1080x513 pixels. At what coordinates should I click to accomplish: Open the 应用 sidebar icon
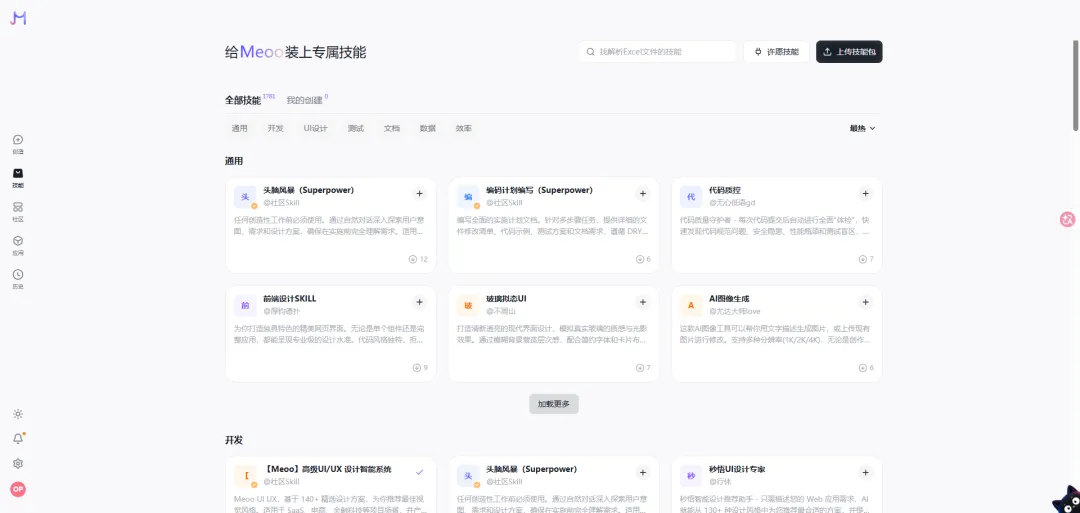pyautogui.click(x=18, y=245)
